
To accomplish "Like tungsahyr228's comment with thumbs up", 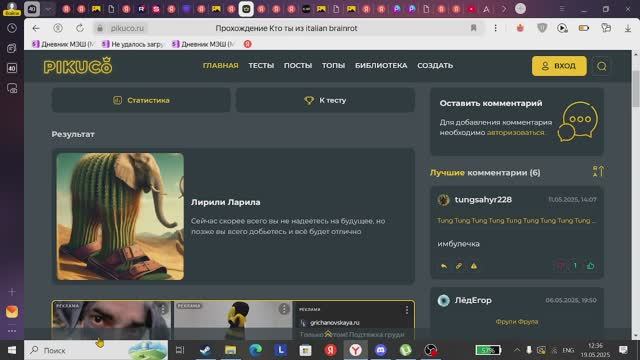I will [590, 266].
